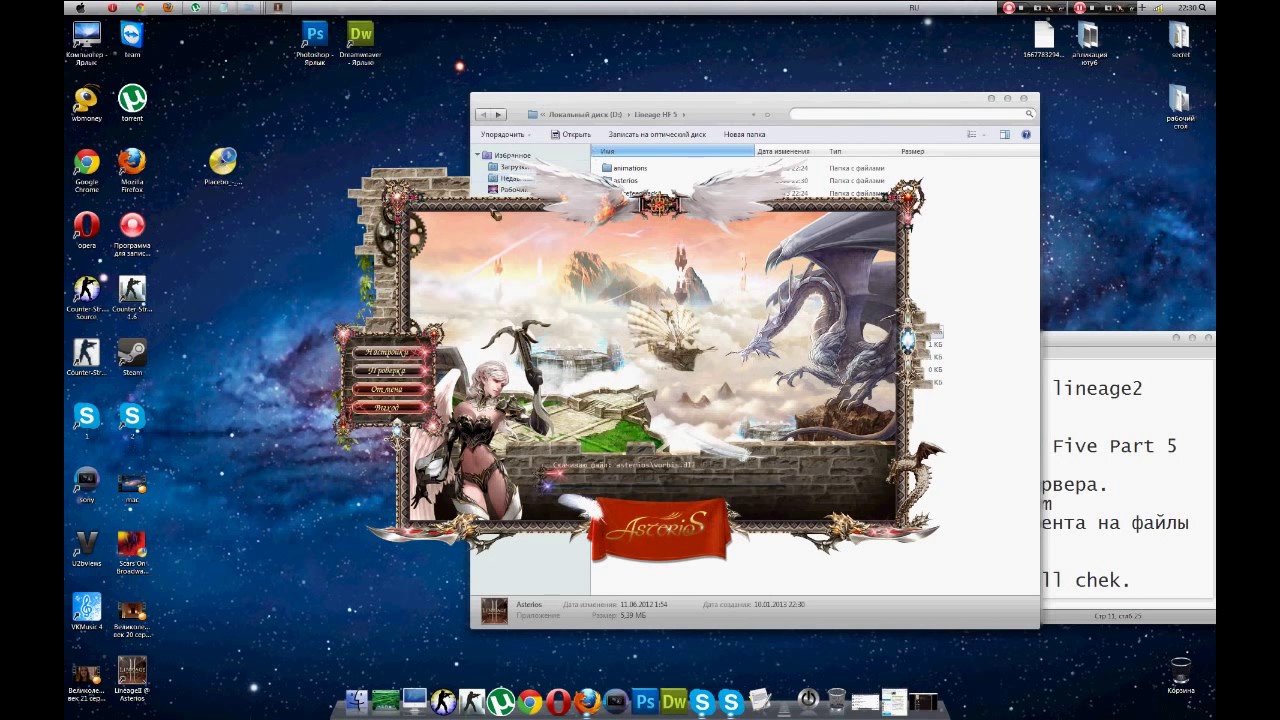Open the Photoshop desktop shortcut
The height and width of the screenshot is (720, 1280).
pyautogui.click(x=314, y=42)
